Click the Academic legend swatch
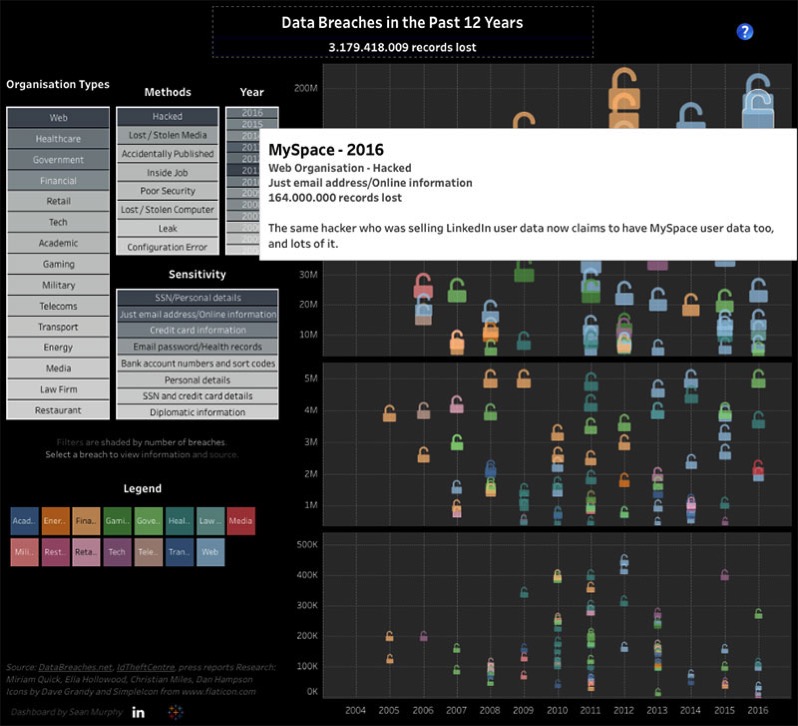This screenshot has width=798, height=726. click(24, 521)
